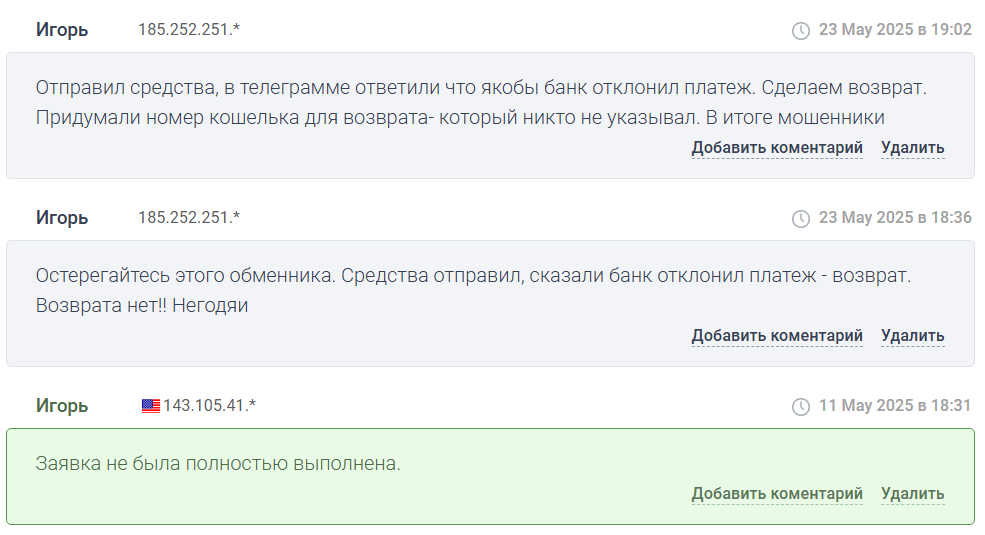The width and height of the screenshot is (985, 535).
Task: Click the clock icon beside 23 May 18:36
Action: pos(800,218)
